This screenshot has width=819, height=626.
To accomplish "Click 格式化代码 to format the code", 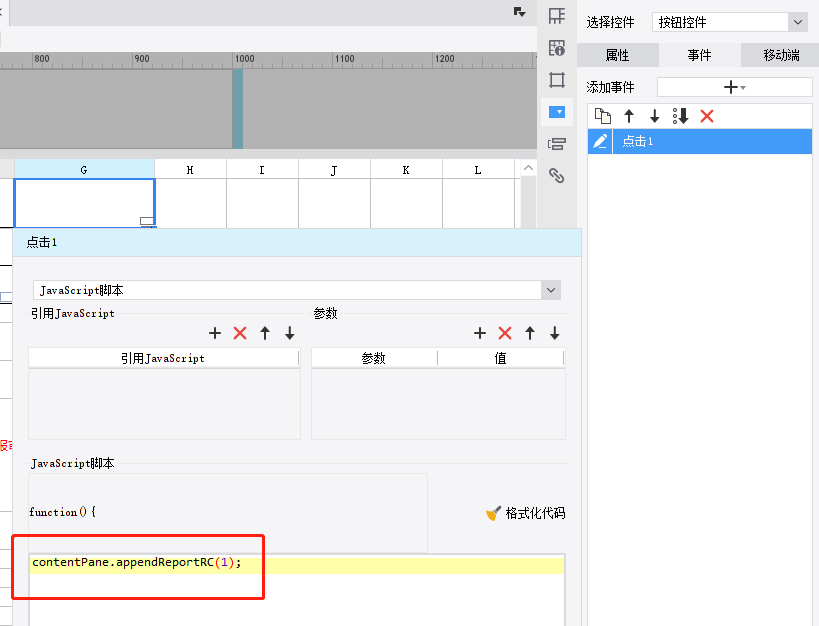I will pos(525,513).
